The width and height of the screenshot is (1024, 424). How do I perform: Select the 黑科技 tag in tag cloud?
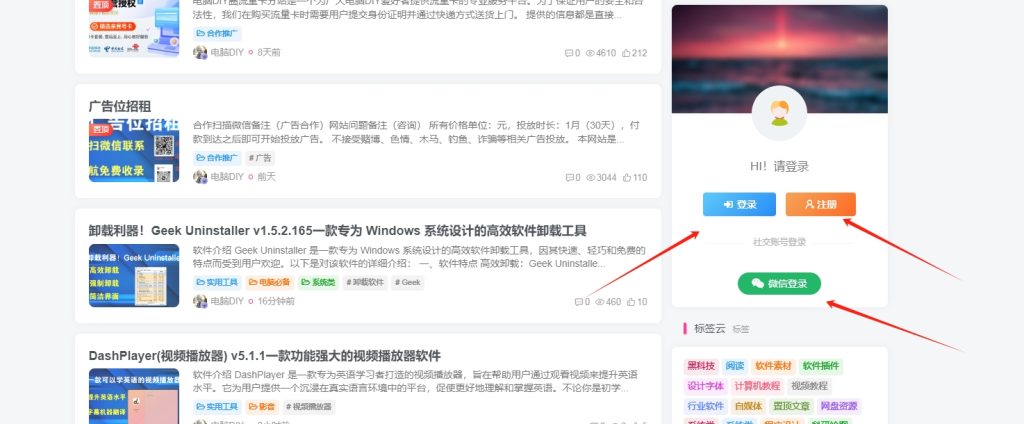701,366
